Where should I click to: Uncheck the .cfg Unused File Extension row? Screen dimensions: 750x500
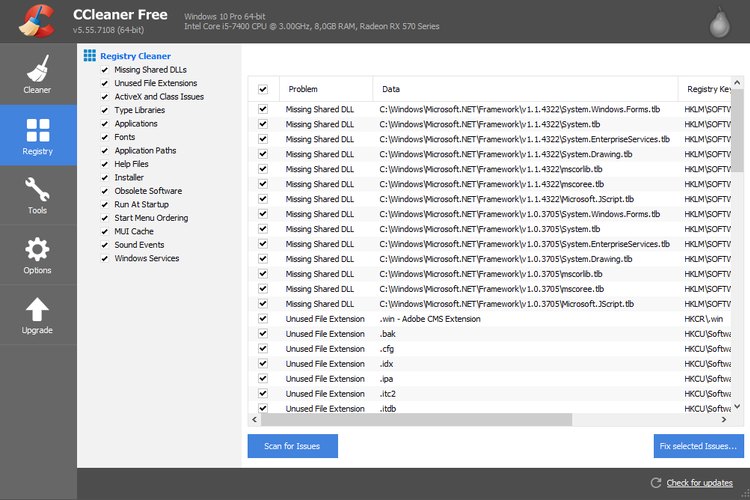pyautogui.click(x=263, y=348)
